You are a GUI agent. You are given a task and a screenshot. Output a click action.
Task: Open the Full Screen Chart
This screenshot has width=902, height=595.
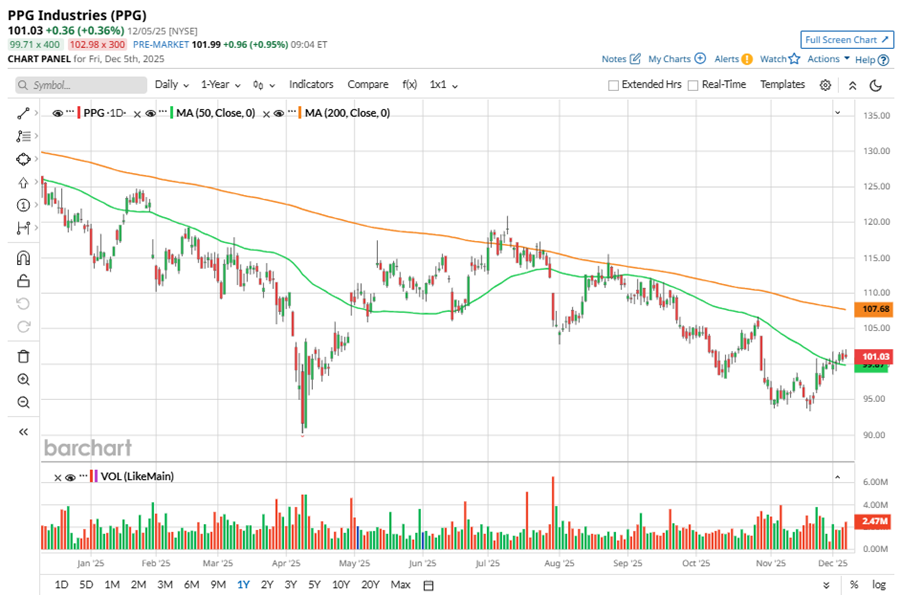[847, 40]
